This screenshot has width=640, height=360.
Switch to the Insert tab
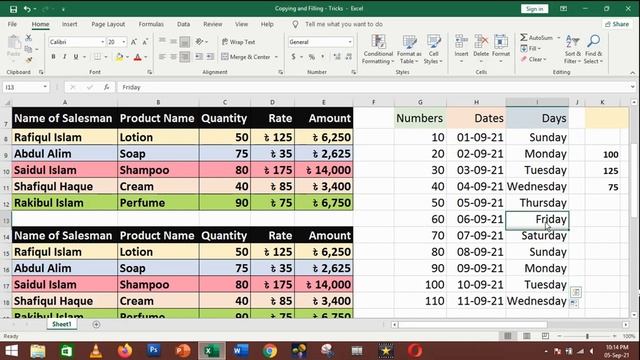69,24
